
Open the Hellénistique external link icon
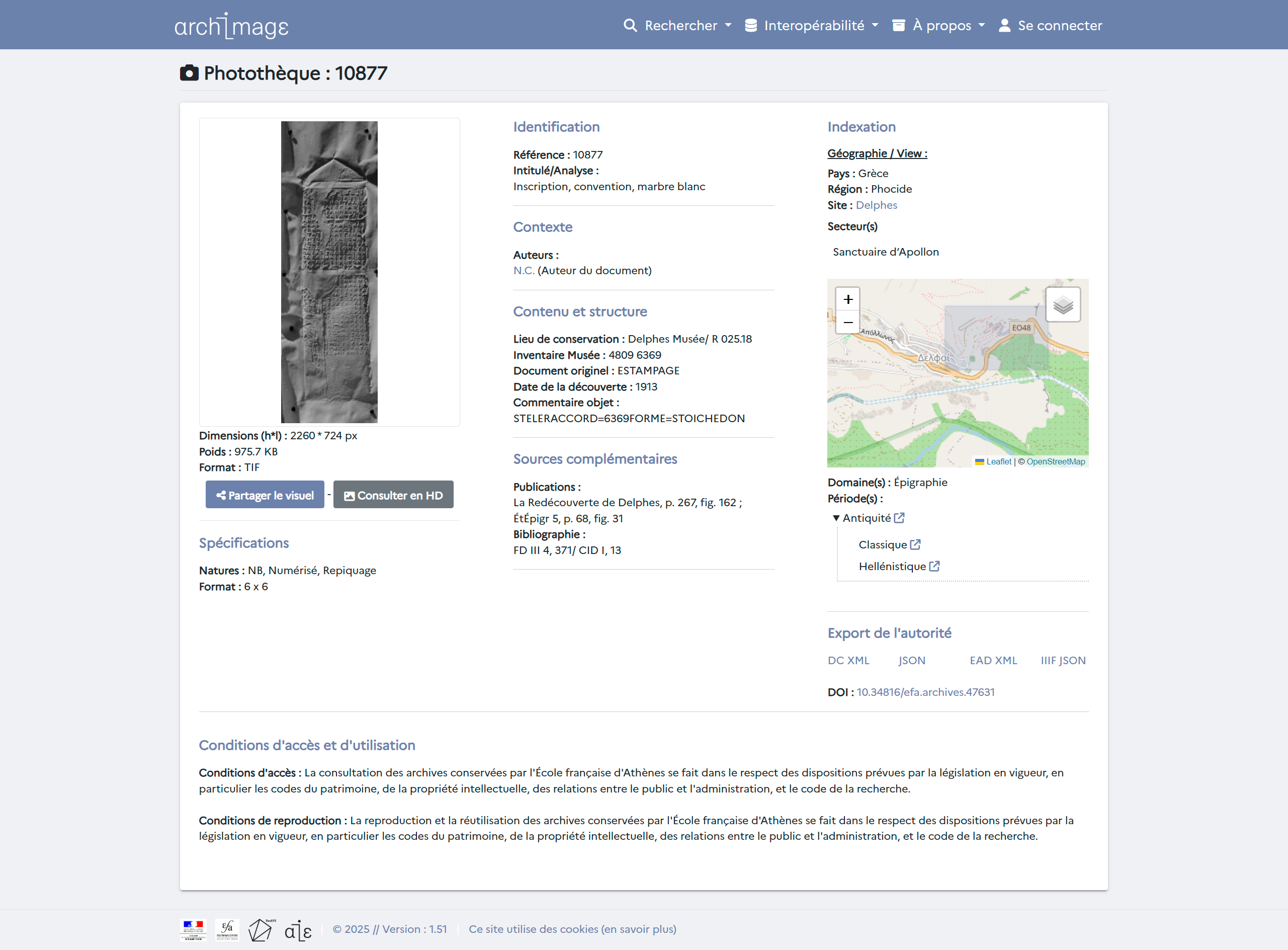tap(934, 567)
